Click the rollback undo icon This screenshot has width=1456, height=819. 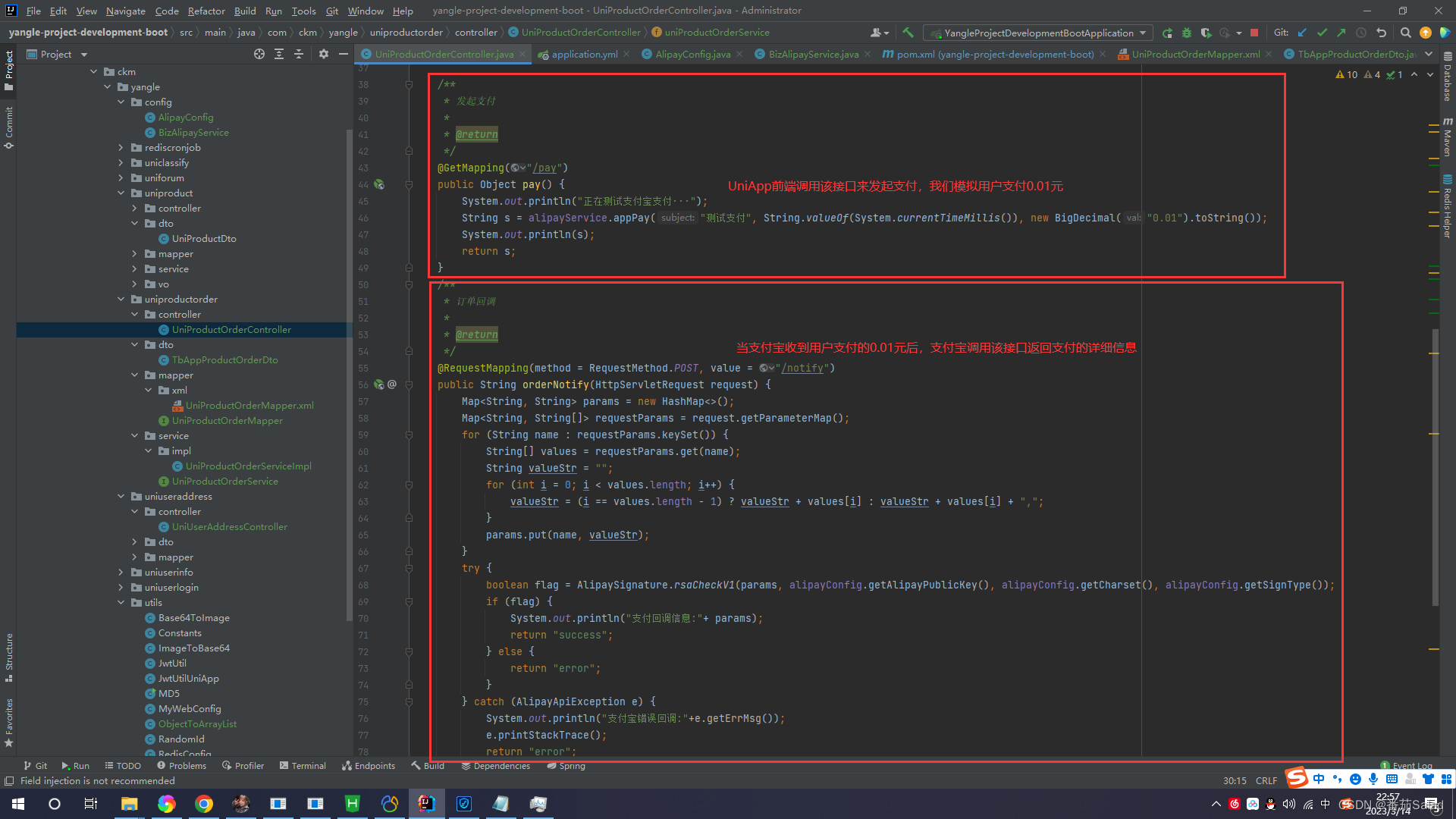1381,33
